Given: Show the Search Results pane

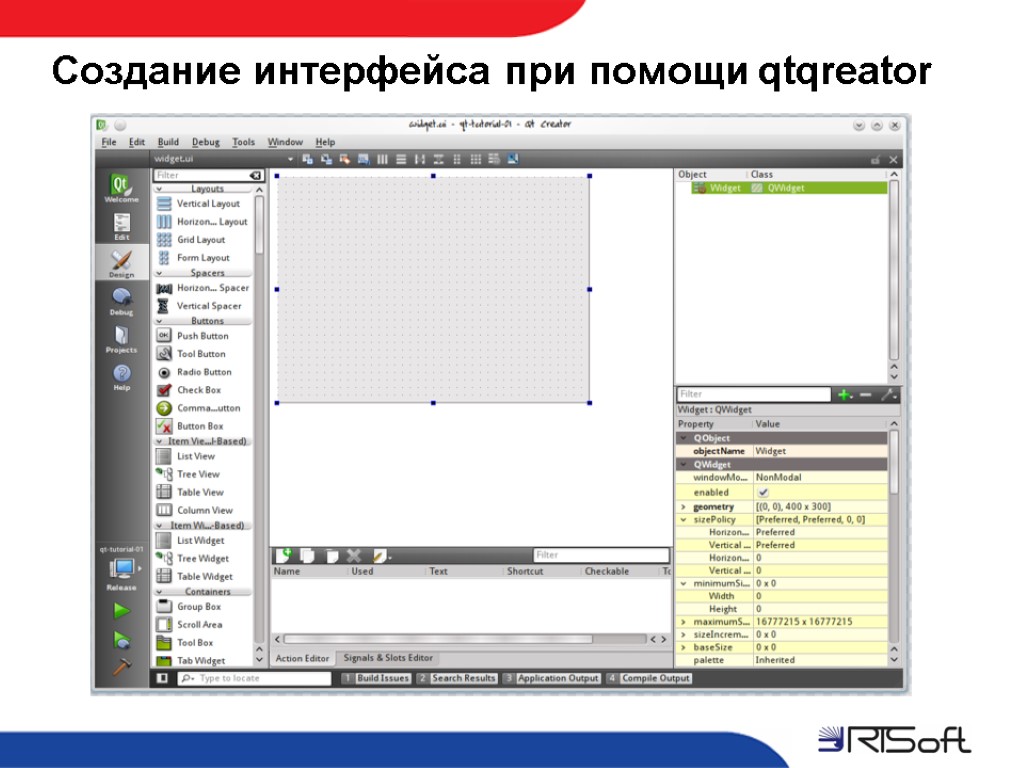Looking at the screenshot, I should pyautogui.click(x=457, y=679).
